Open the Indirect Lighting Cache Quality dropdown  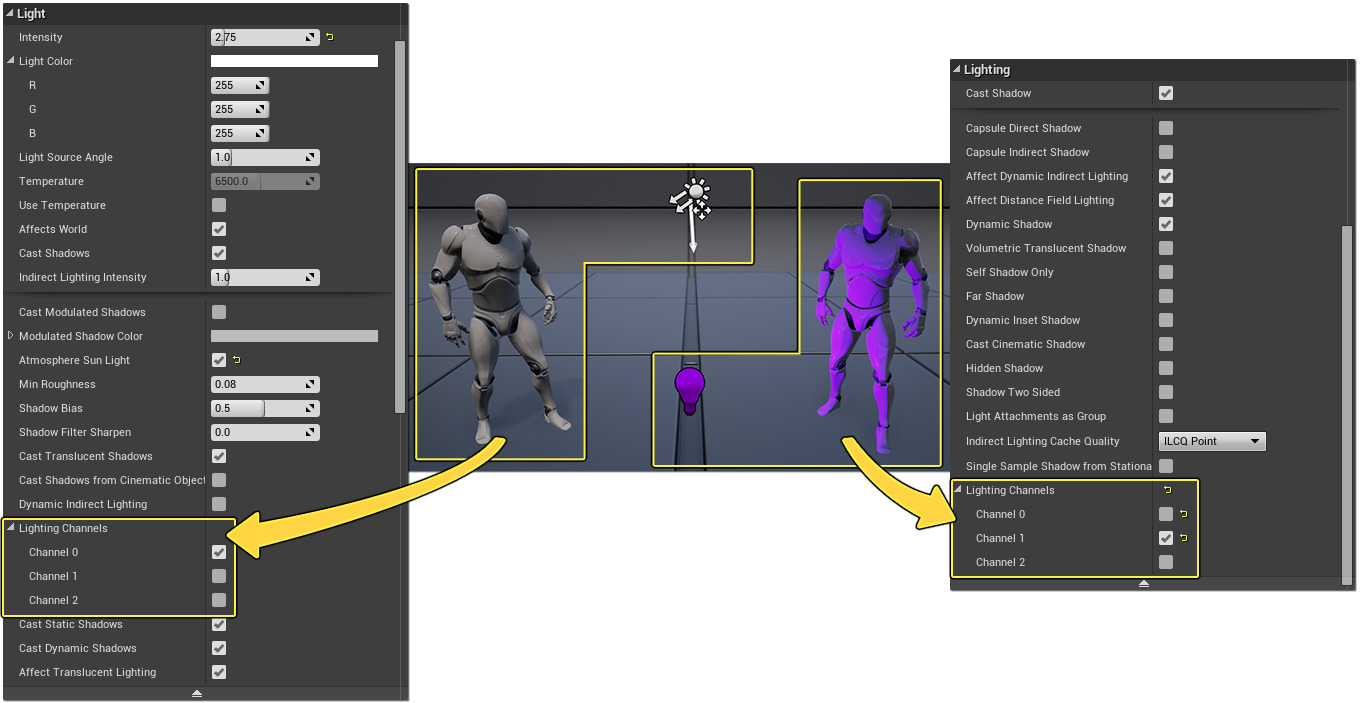coord(1212,441)
